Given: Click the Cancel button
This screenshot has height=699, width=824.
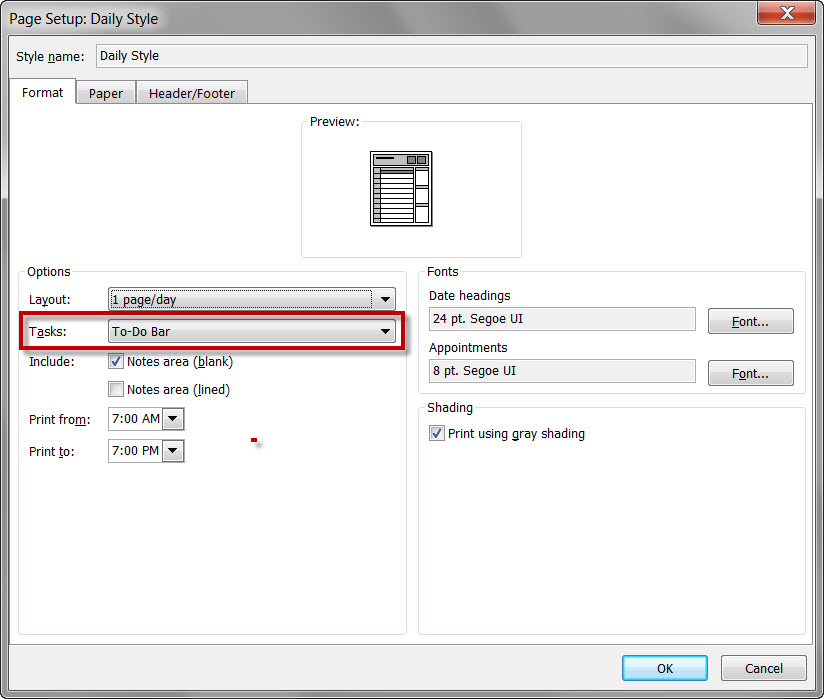Looking at the screenshot, I should coord(764,668).
